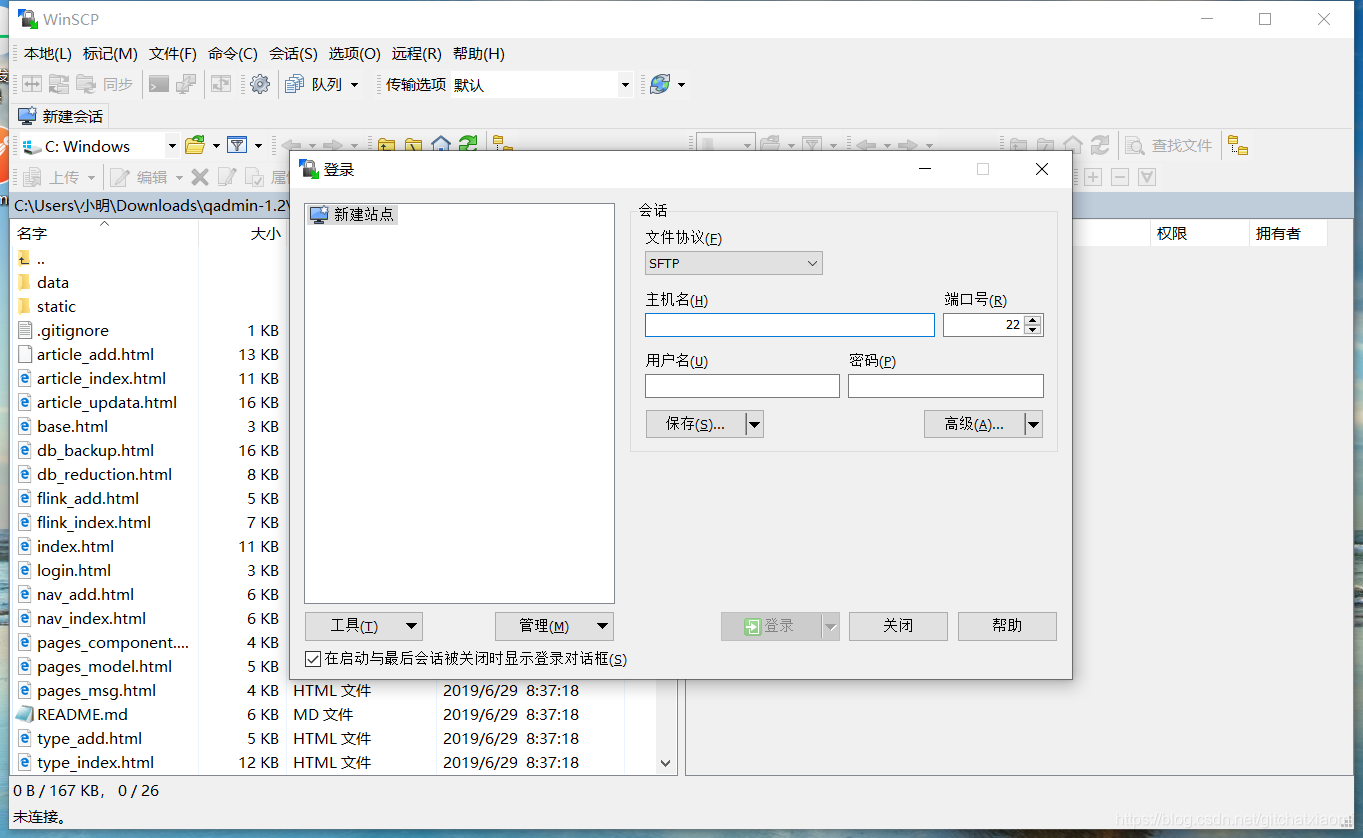Open the 远程(R) menu

[417, 54]
